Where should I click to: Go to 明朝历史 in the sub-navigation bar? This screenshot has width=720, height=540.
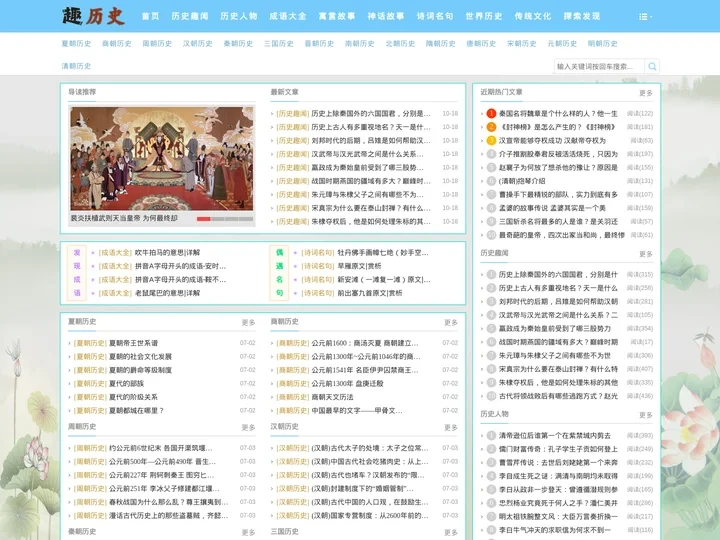click(x=602, y=44)
